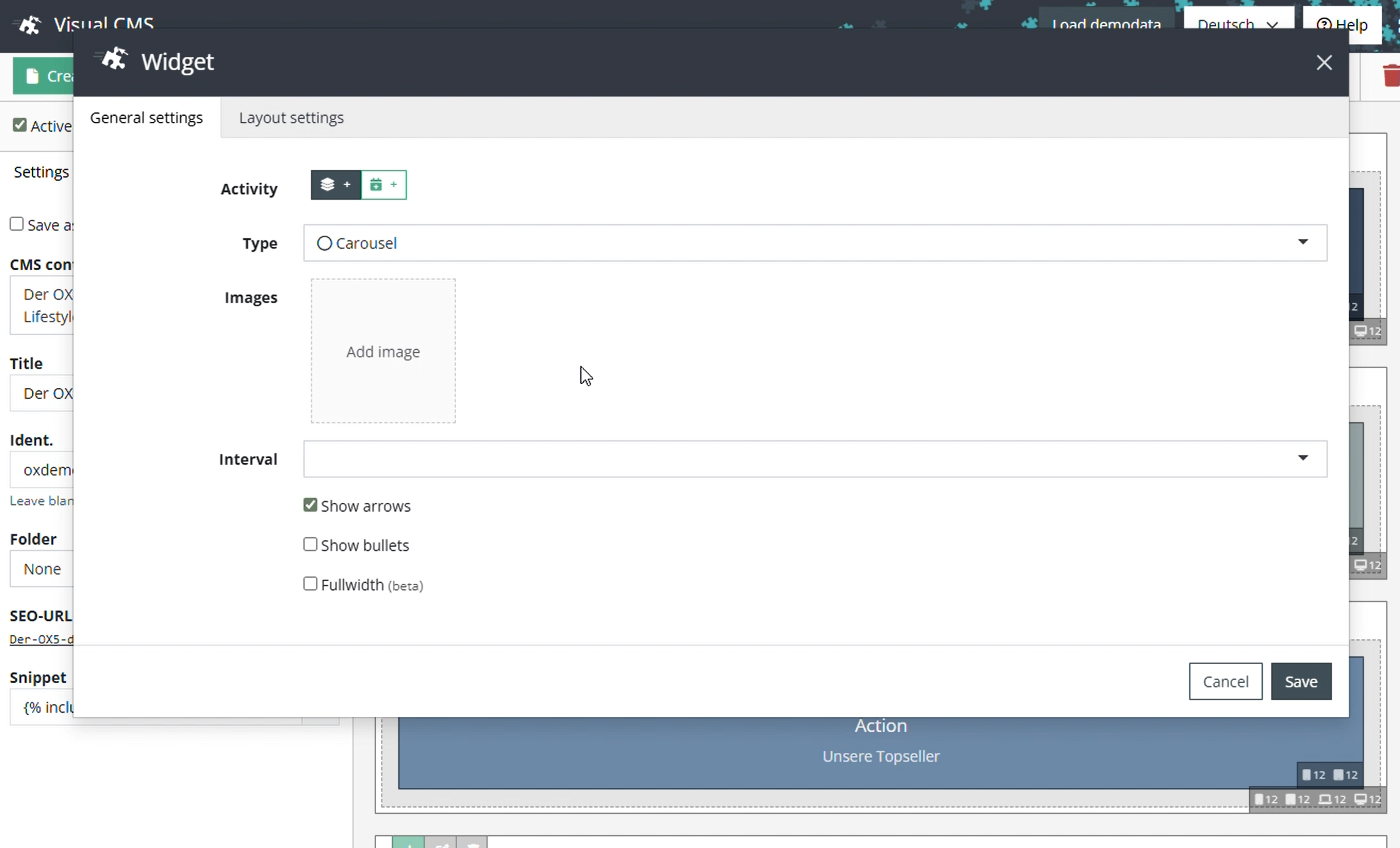This screenshot has height=848, width=1400.
Task: Expand the Interval dropdown
Action: tap(815, 458)
